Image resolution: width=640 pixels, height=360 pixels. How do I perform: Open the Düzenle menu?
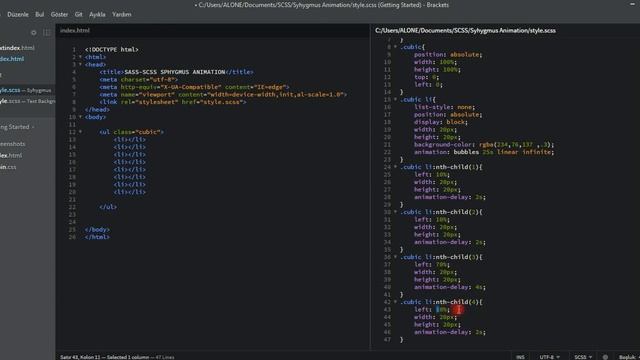tap(18, 14)
